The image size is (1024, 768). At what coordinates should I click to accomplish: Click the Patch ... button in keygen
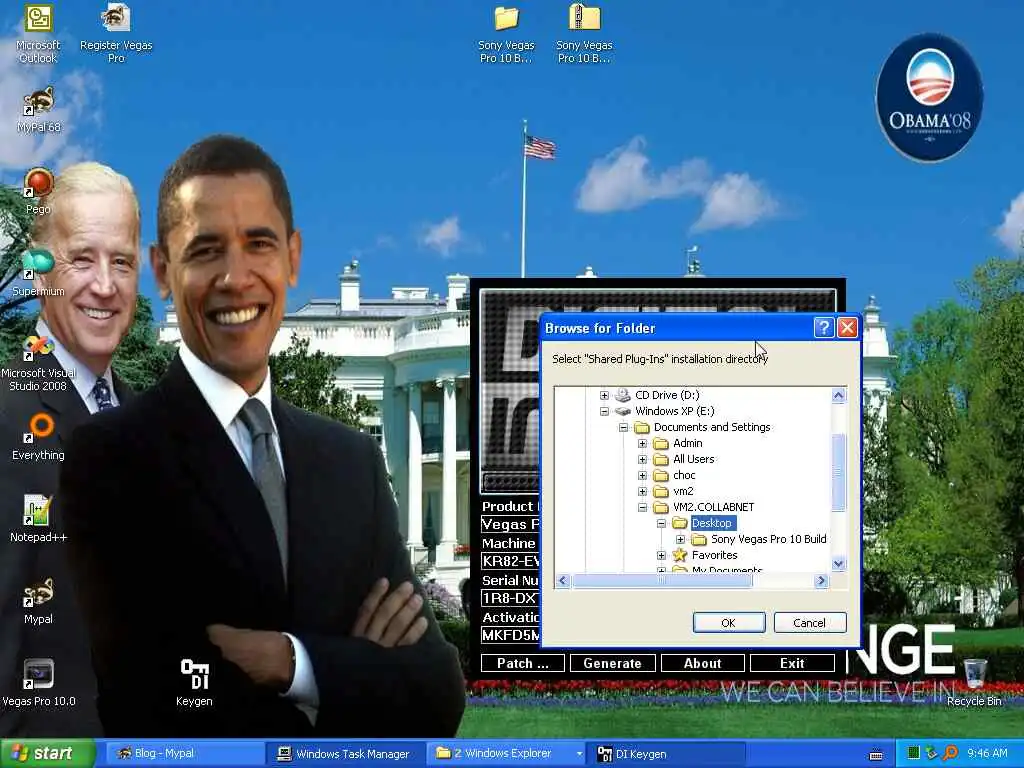522,664
